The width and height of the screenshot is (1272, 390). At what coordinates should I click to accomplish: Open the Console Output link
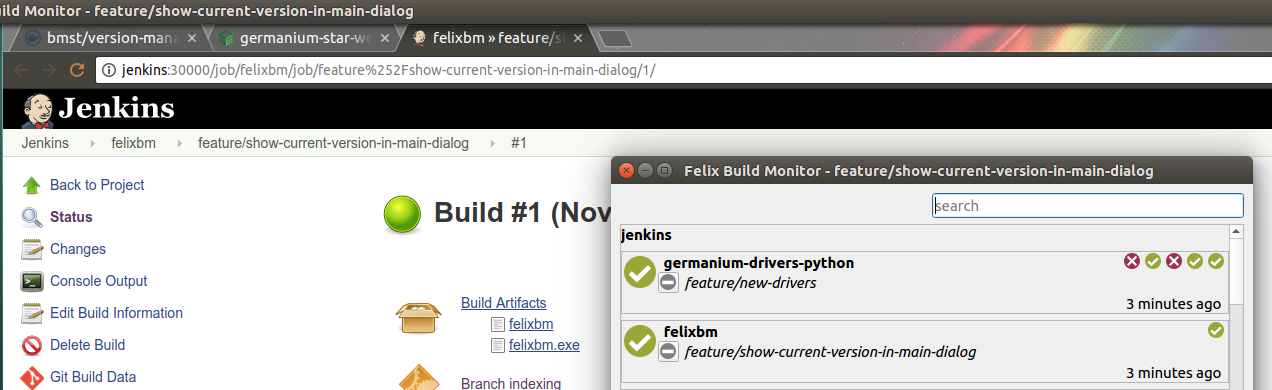tap(99, 281)
